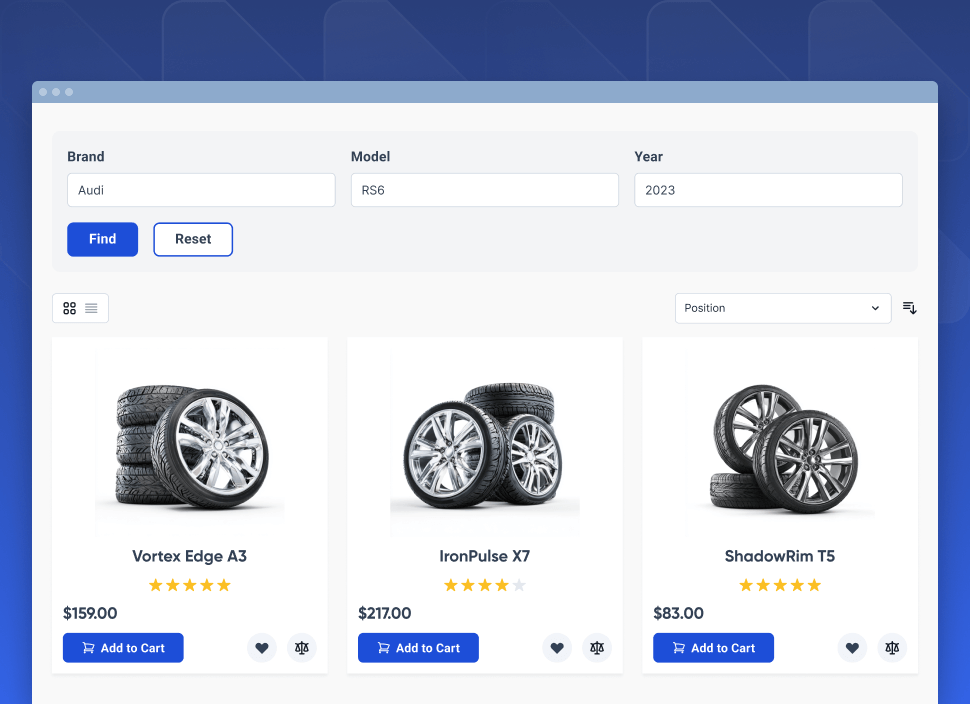Add Vortex Edge A3 to cart
This screenshot has height=704, width=970.
point(123,648)
